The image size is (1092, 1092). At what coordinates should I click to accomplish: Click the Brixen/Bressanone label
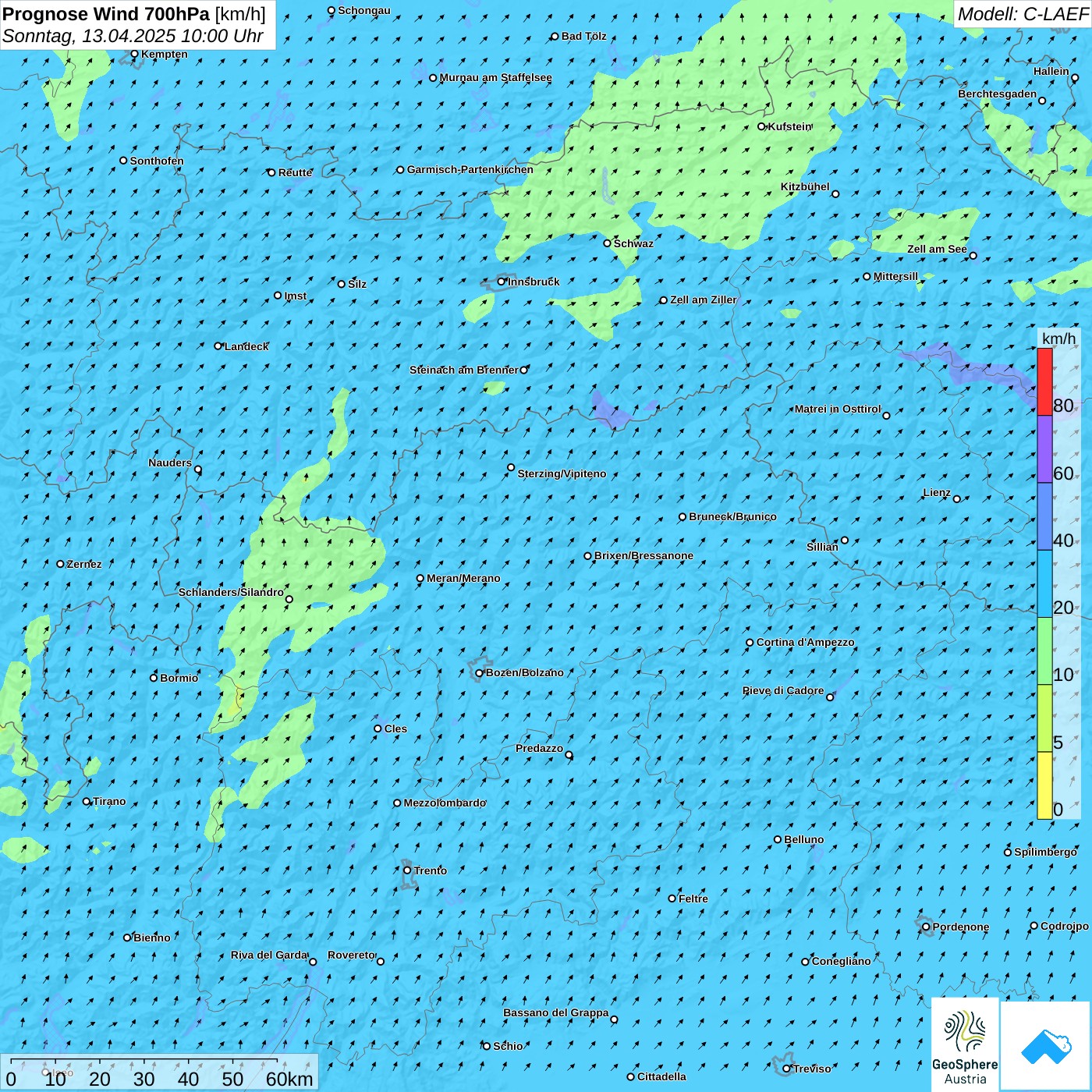pos(643,555)
